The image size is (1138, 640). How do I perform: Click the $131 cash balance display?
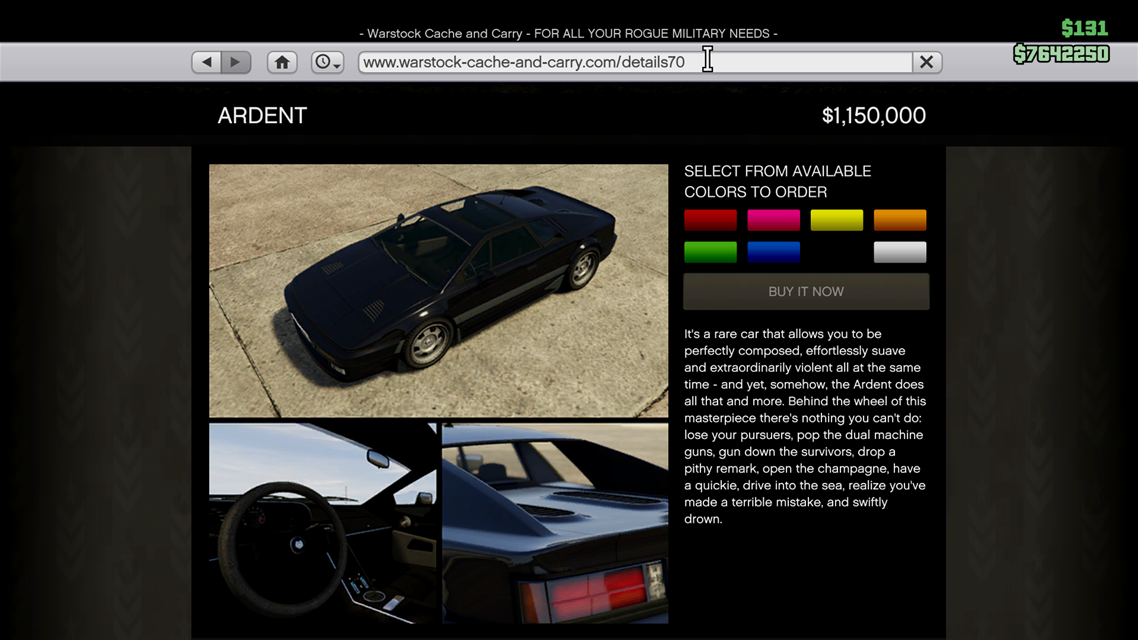1084,28
